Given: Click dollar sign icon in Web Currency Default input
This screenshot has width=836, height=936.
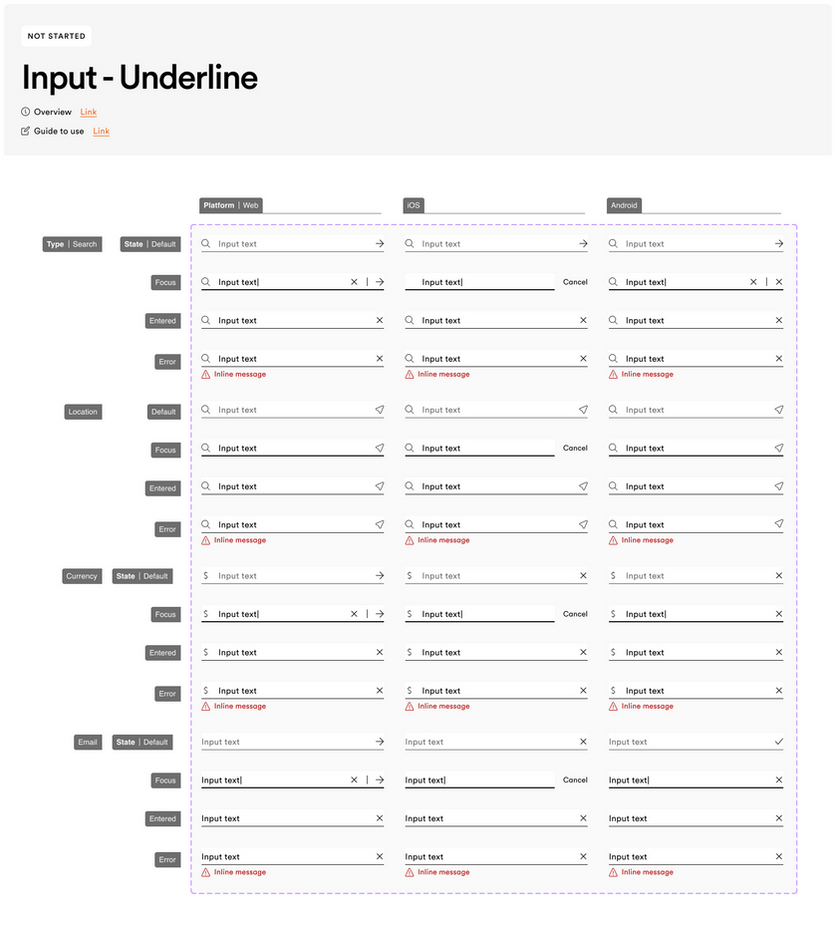Looking at the screenshot, I should point(206,576).
